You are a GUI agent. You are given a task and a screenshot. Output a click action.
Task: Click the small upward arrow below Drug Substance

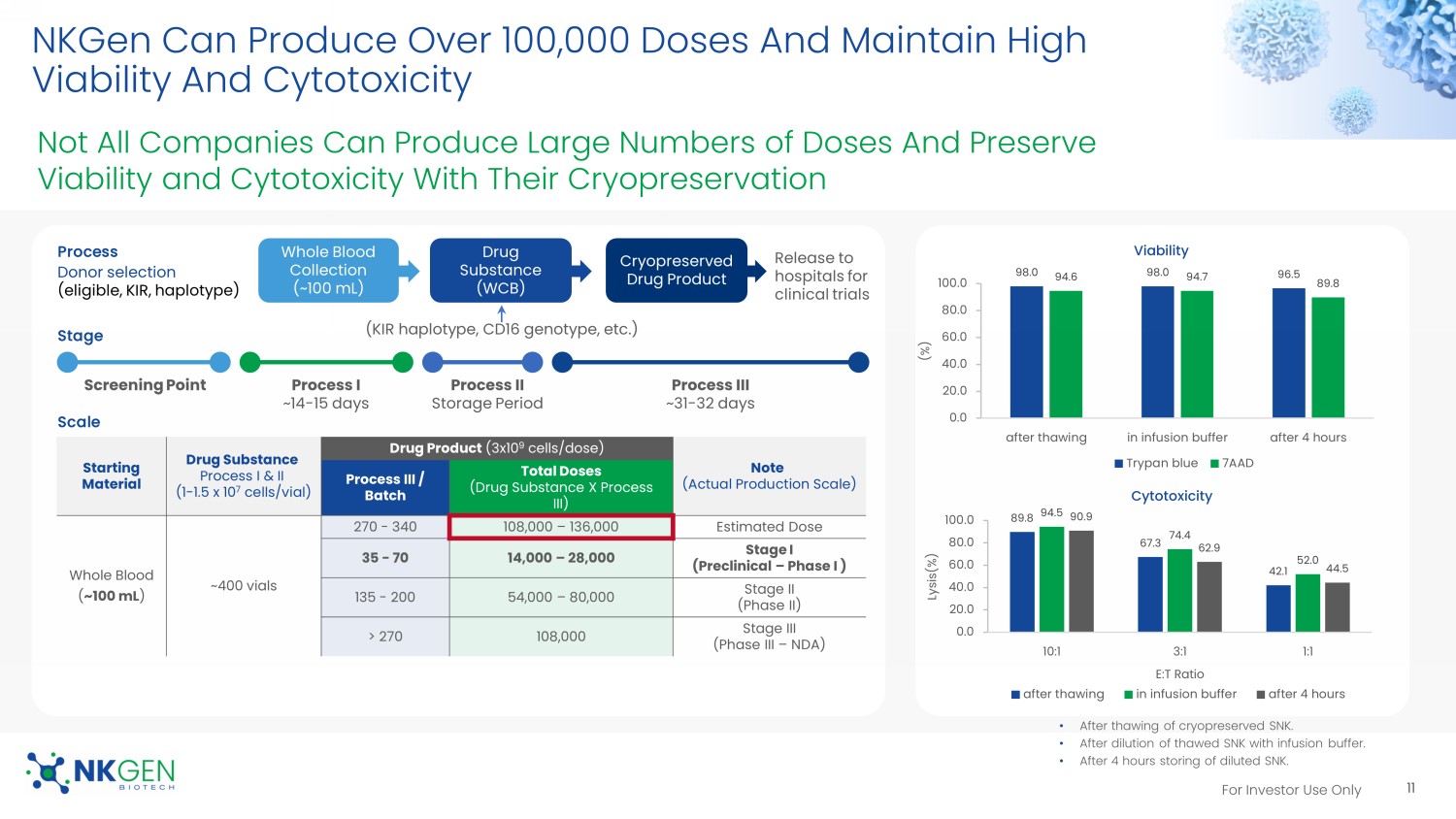coord(502,313)
